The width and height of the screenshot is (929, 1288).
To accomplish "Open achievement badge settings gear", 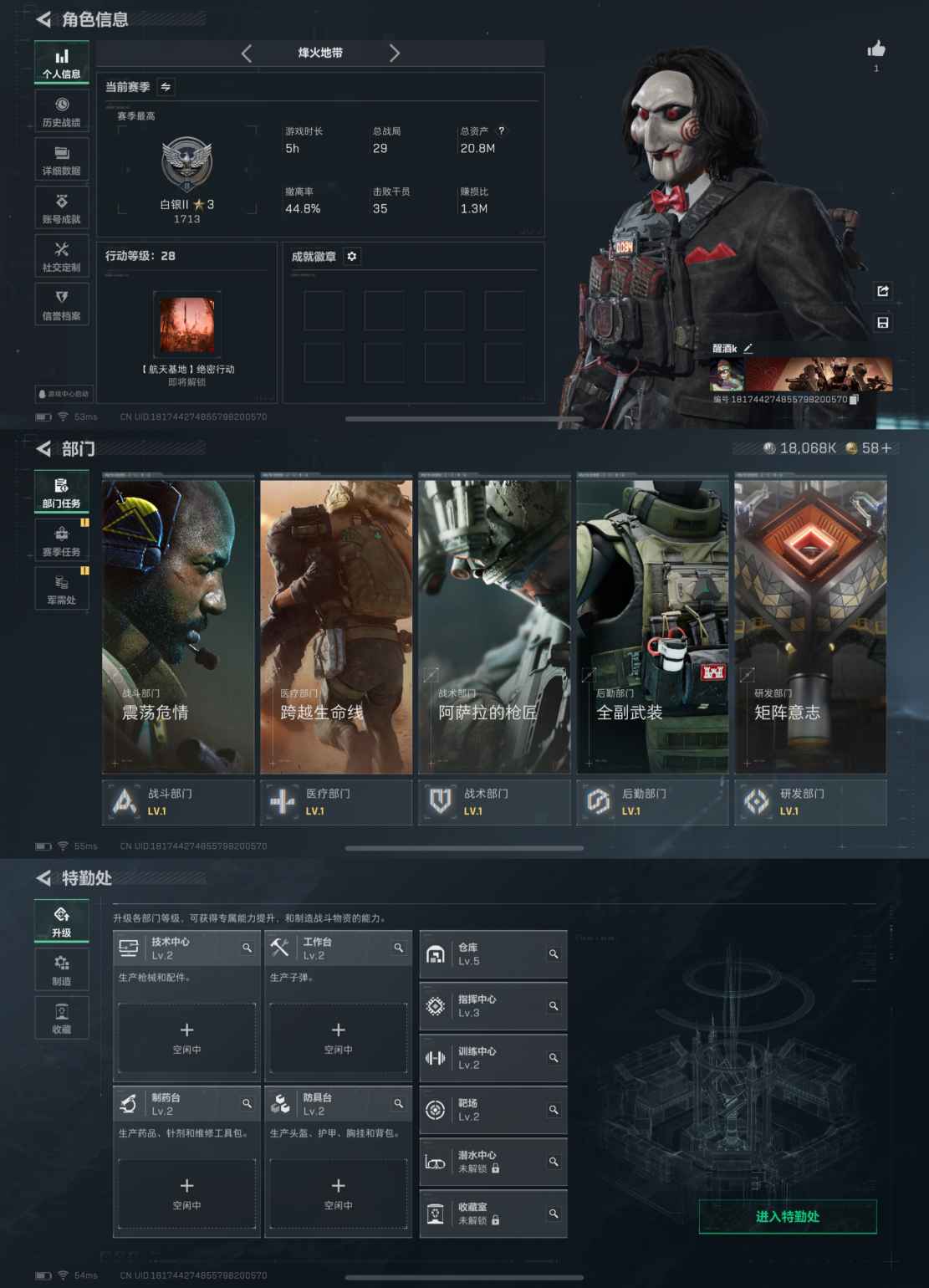I will (352, 257).
